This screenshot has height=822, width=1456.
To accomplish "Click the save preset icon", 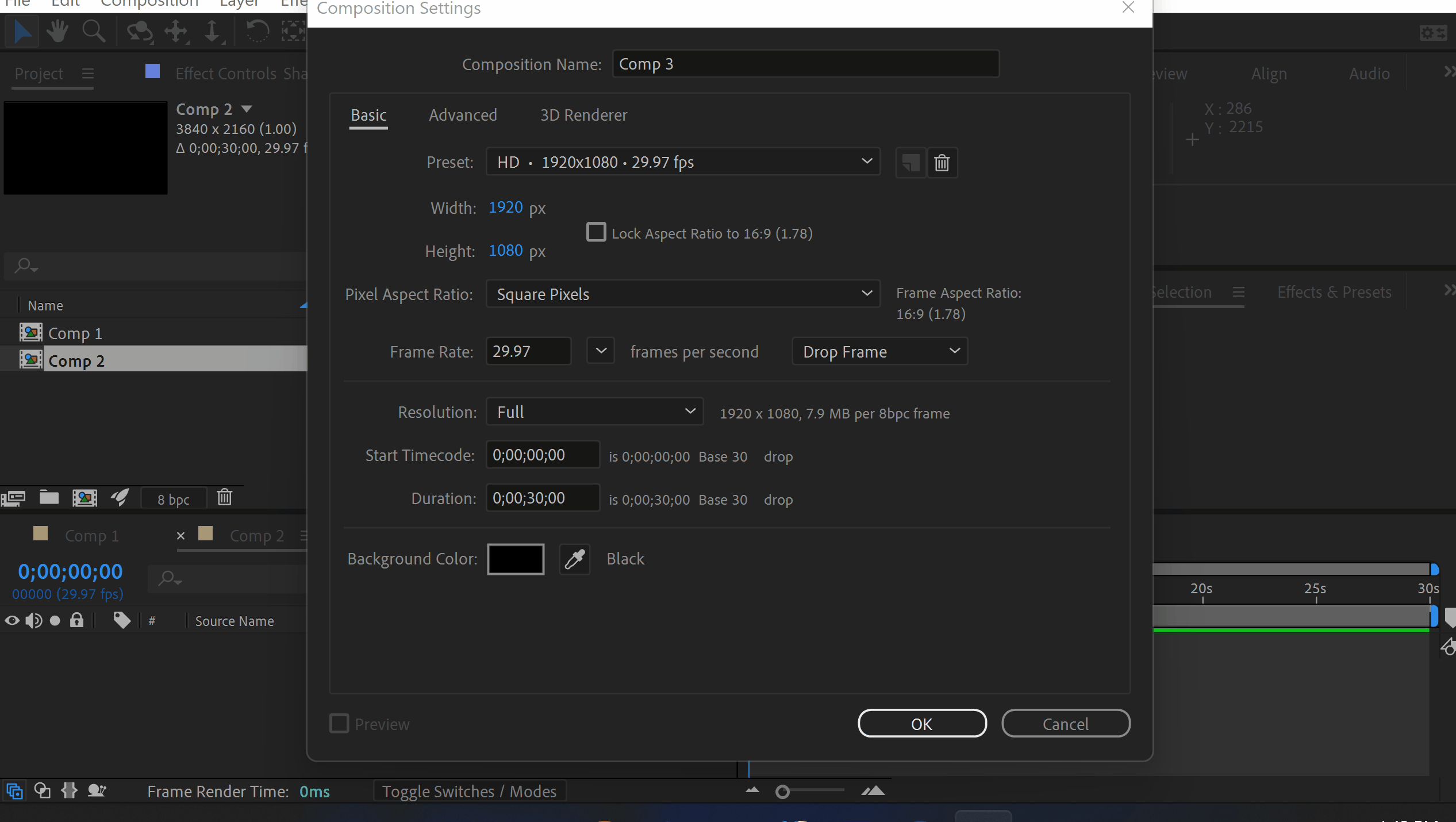I will 911,163.
